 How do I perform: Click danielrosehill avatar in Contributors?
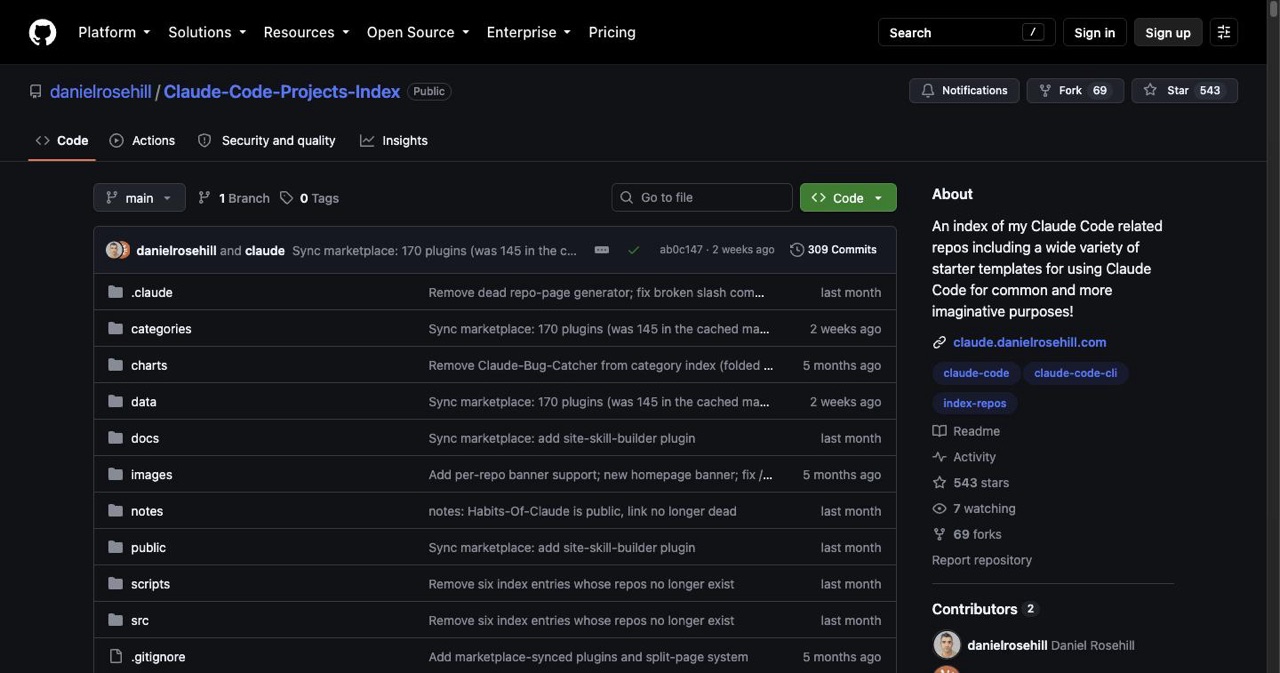click(x=946, y=645)
